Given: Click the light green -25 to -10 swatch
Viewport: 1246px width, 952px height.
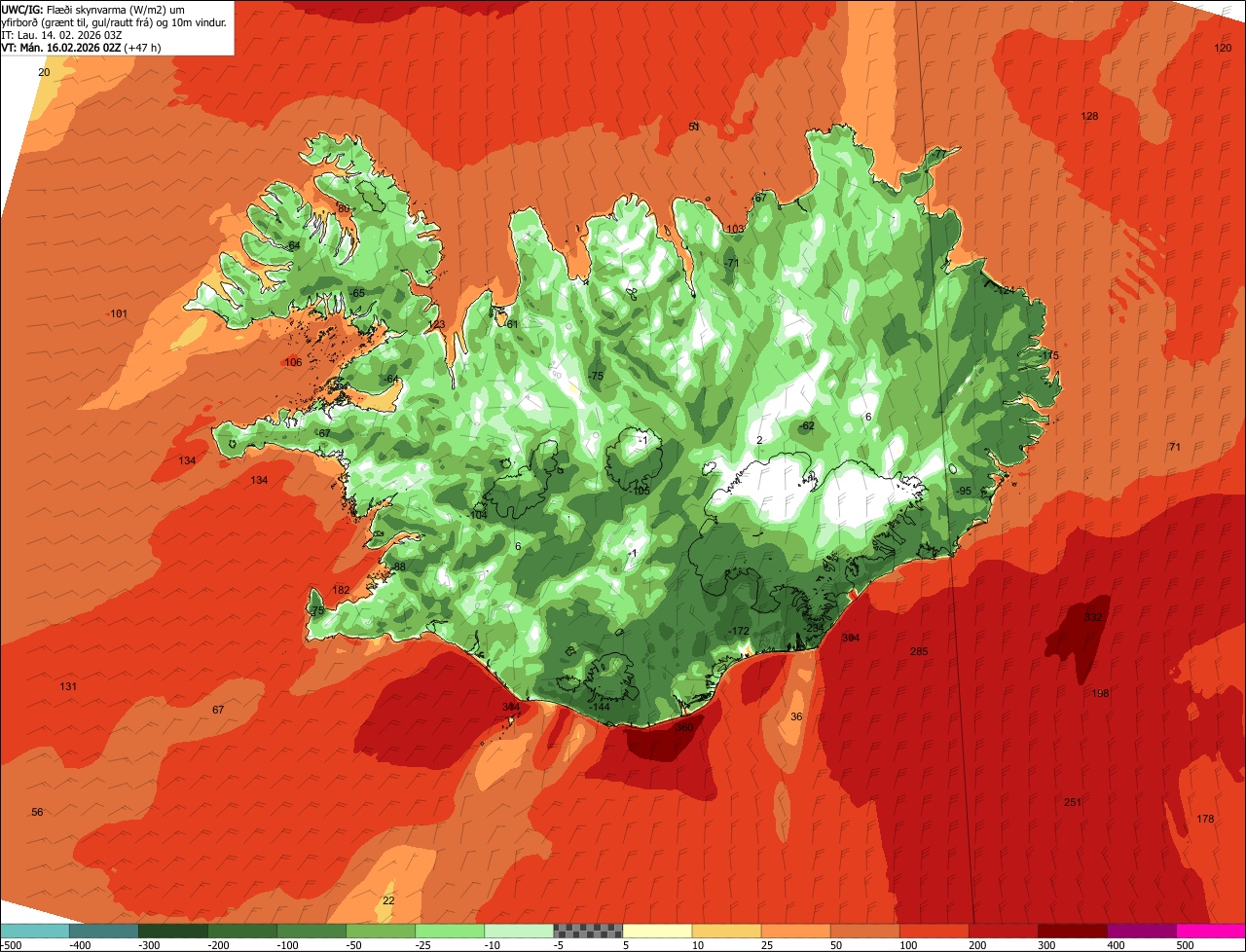Looking at the screenshot, I should pos(450,931).
